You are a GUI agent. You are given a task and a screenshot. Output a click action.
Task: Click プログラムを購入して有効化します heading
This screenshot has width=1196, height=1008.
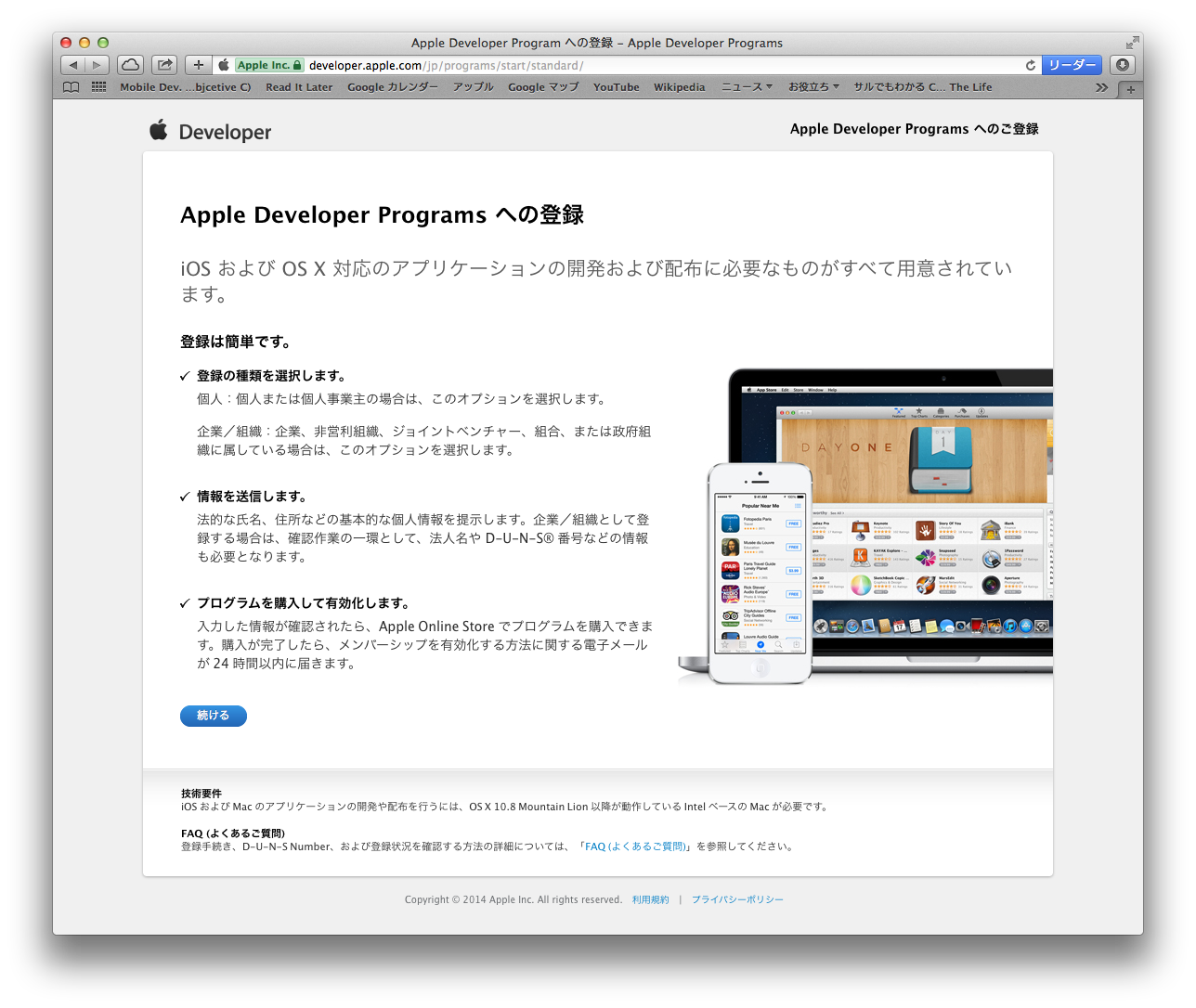click(303, 603)
